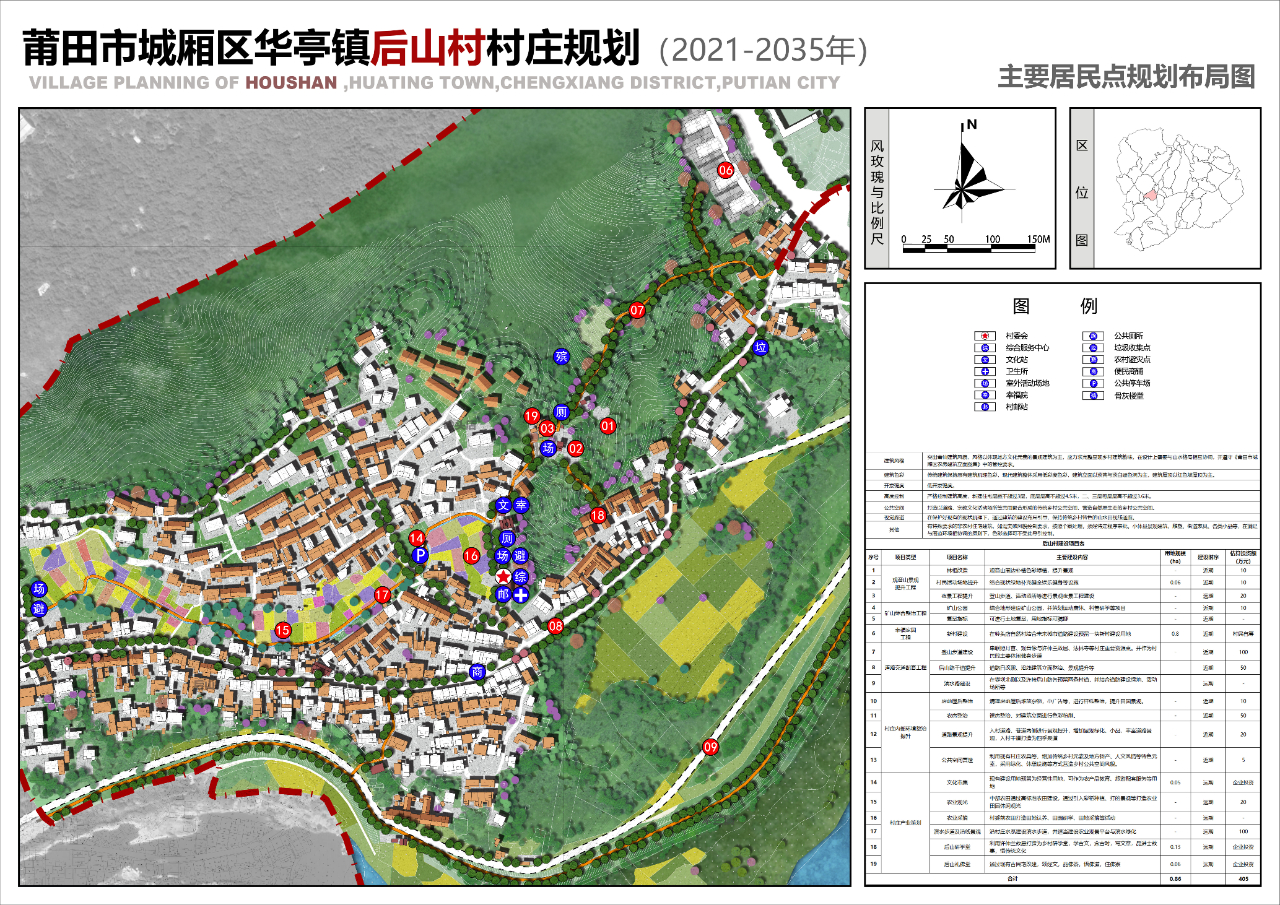Click the red star village committee icon on map
This screenshot has width=1280, height=905.
point(504,577)
